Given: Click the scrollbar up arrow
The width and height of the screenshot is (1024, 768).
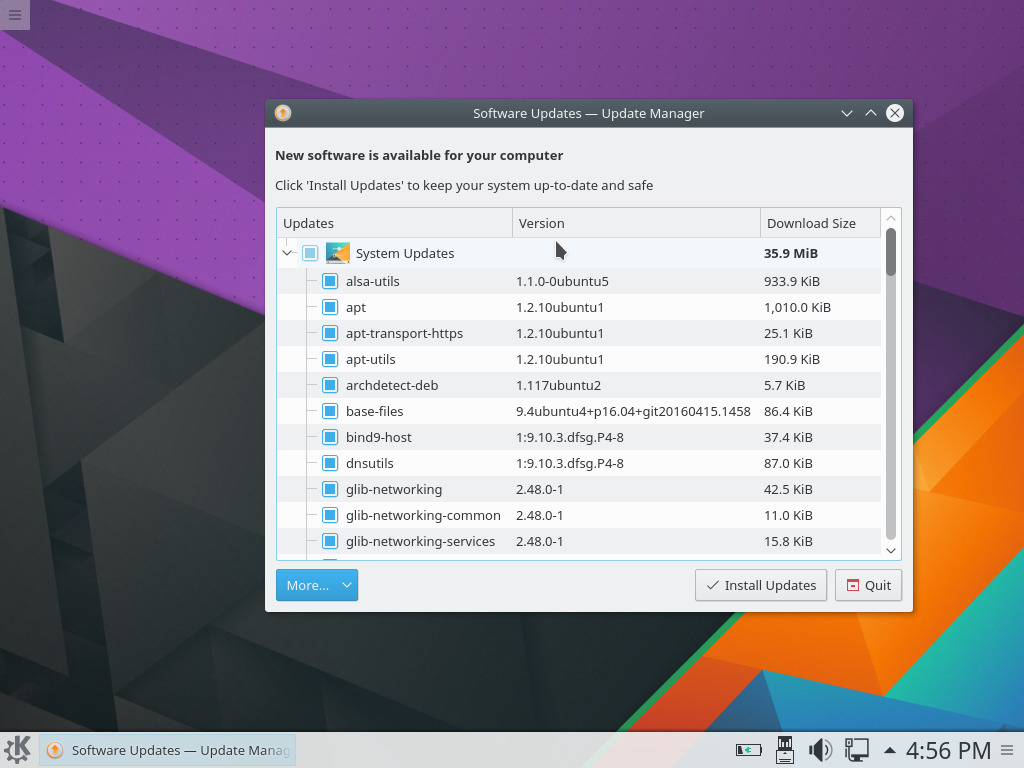Looking at the screenshot, I should [x=891, y=218].
